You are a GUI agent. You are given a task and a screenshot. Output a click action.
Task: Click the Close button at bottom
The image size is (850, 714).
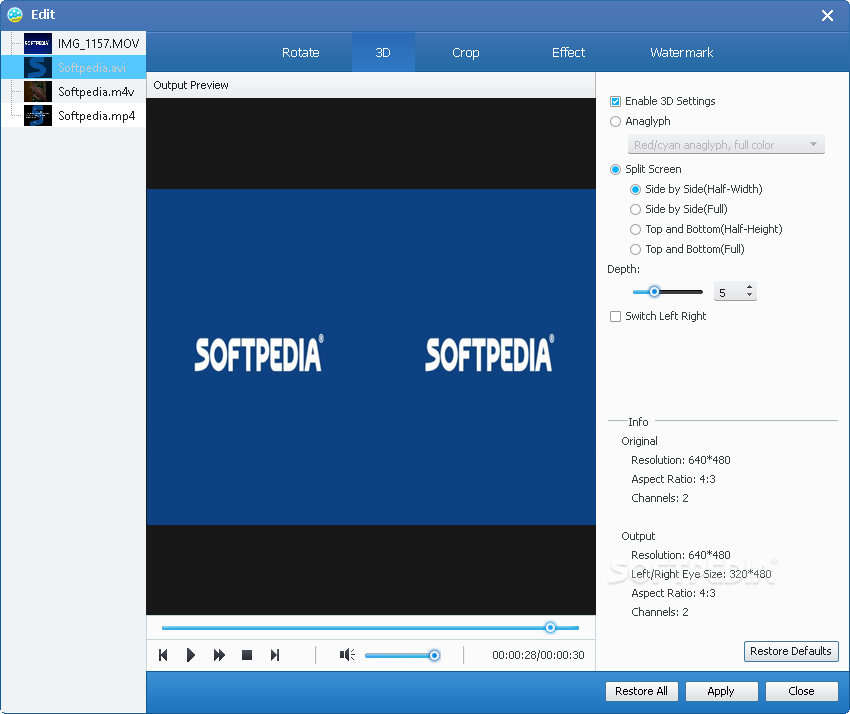tap(801, 691)
